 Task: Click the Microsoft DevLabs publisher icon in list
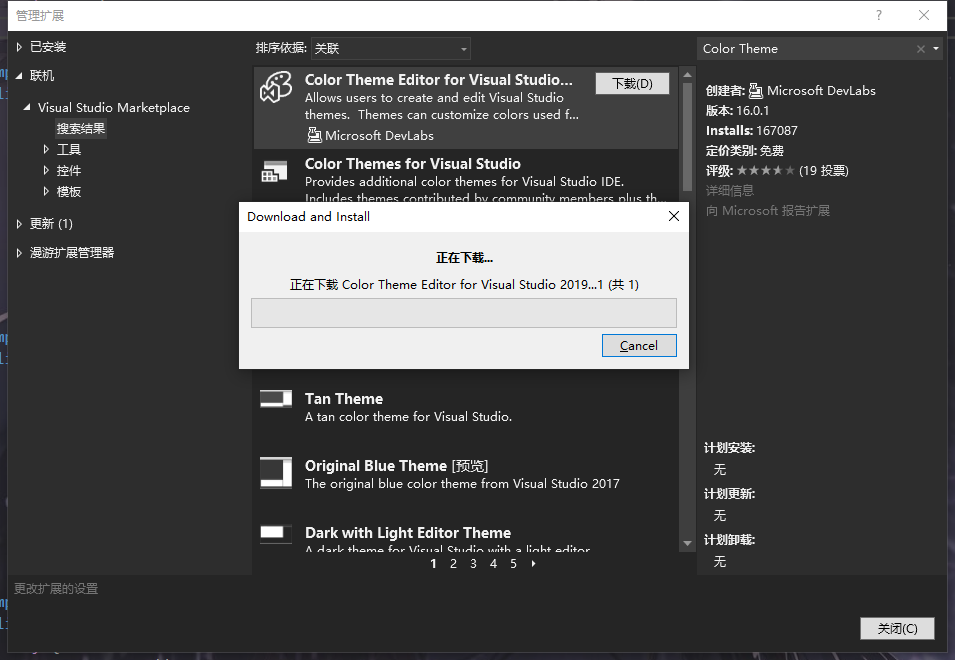pos(314,135)
